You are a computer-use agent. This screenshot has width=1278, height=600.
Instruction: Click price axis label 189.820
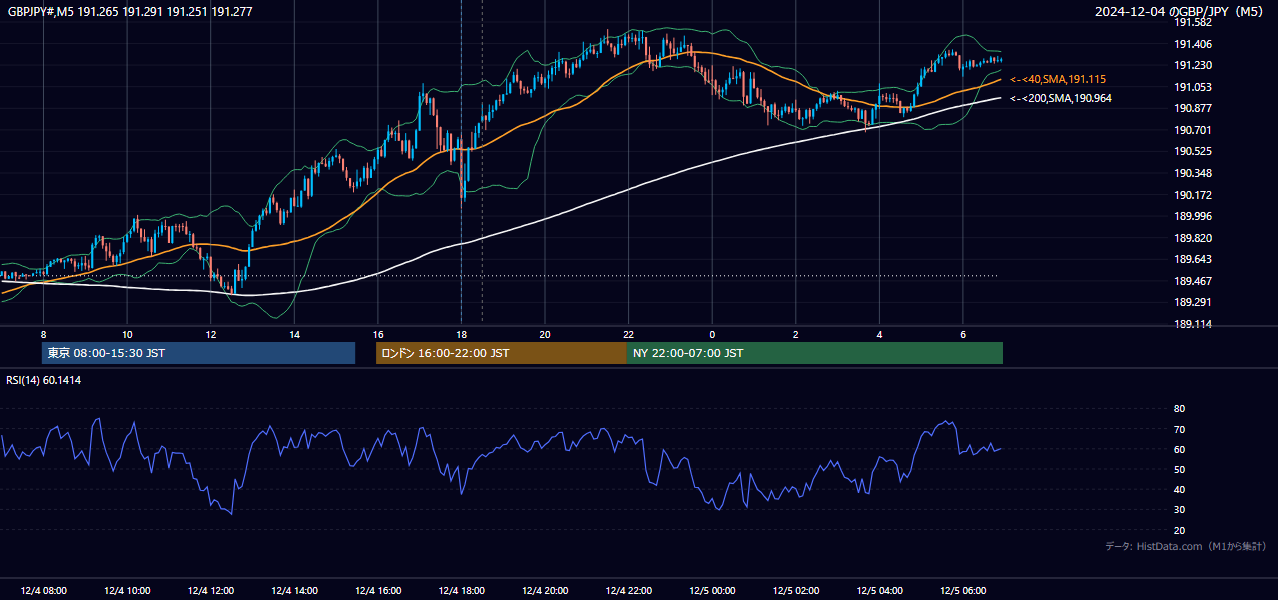click(x=1192, y=238)
